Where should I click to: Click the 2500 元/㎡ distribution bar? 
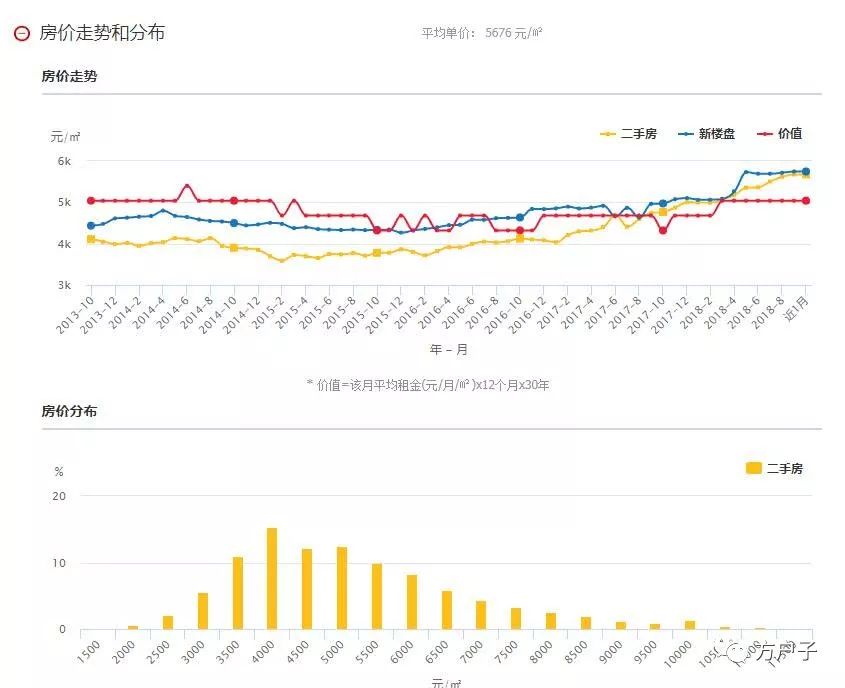click(x=168, y=622)
